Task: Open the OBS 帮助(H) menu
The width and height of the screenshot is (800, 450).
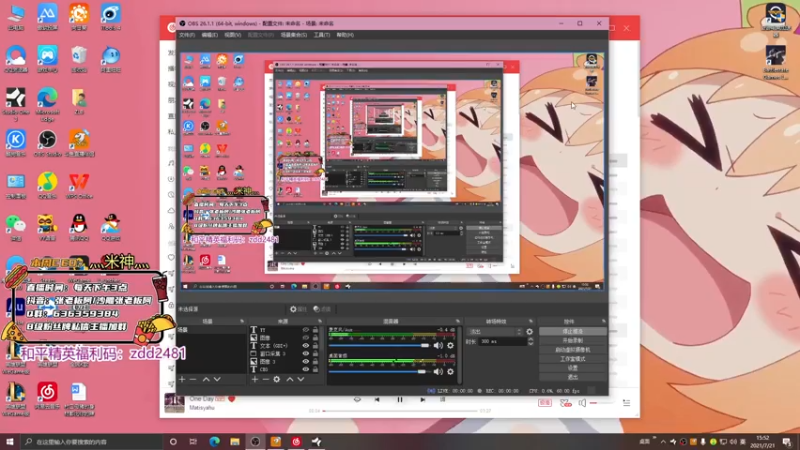Action: (345, 35)
